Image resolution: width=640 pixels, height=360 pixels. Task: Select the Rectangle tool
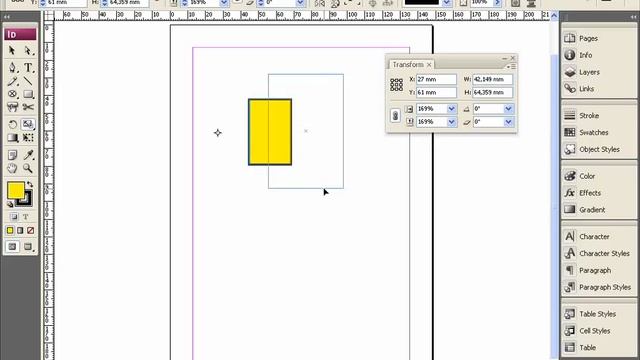(28, 94)
